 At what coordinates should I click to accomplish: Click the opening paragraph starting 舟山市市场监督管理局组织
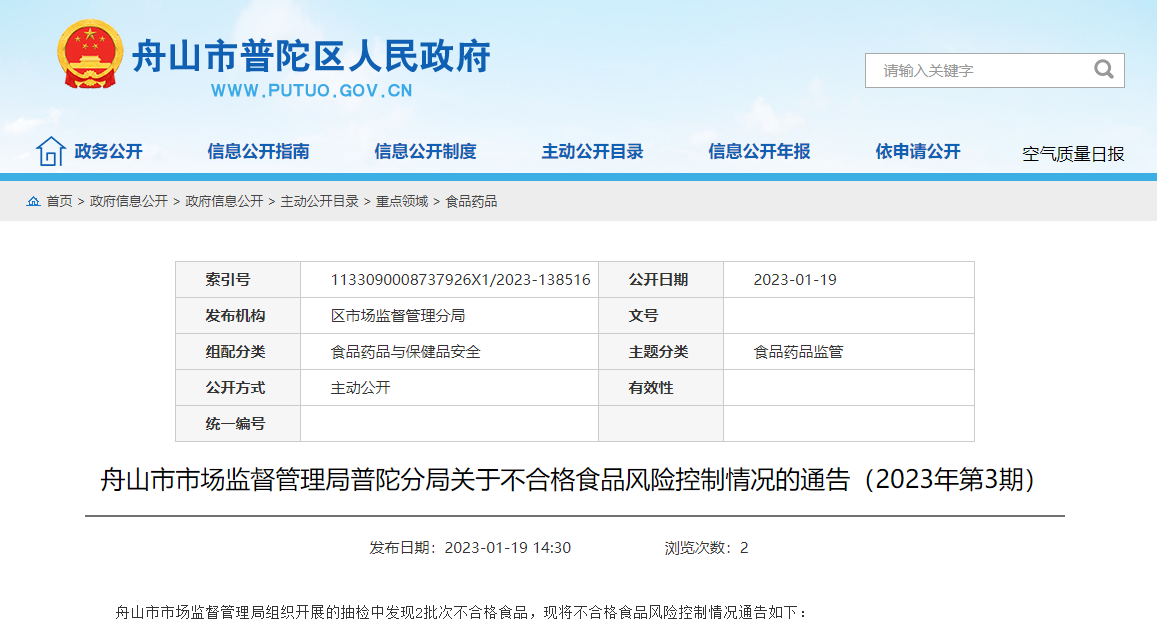tap(461, 612)
